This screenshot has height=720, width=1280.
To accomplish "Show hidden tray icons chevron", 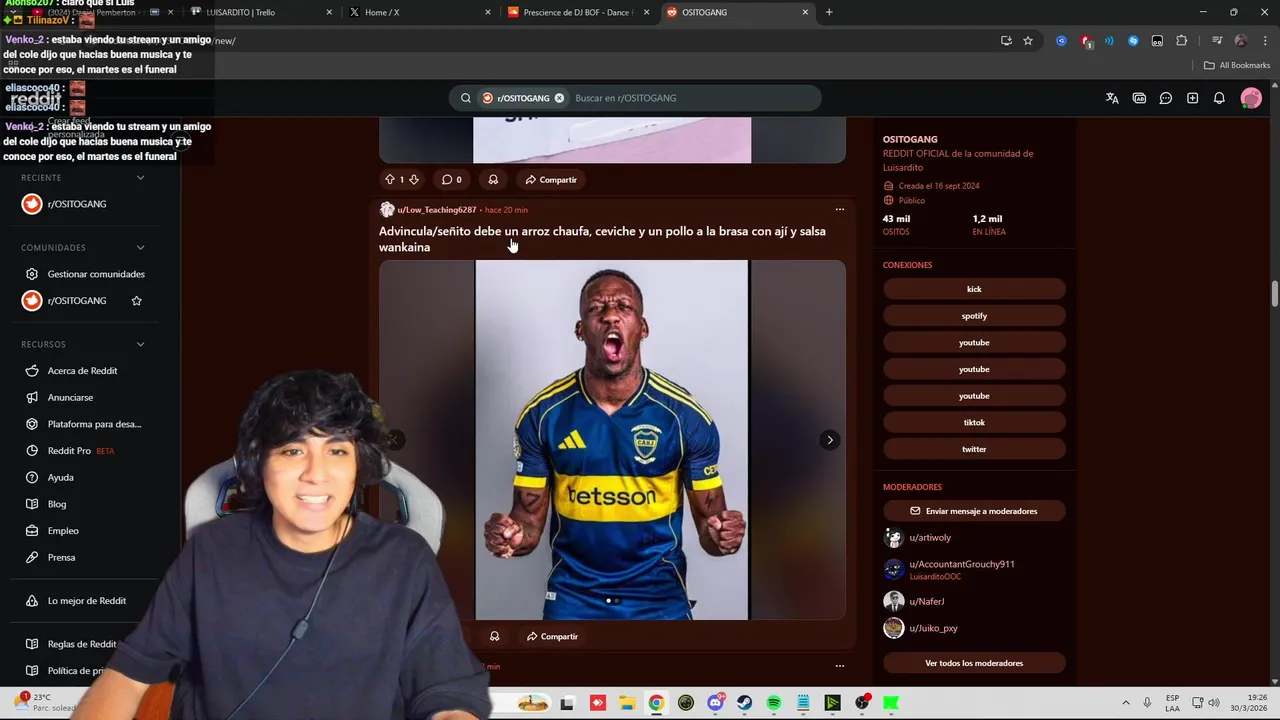I will (x=1125, y=703).
